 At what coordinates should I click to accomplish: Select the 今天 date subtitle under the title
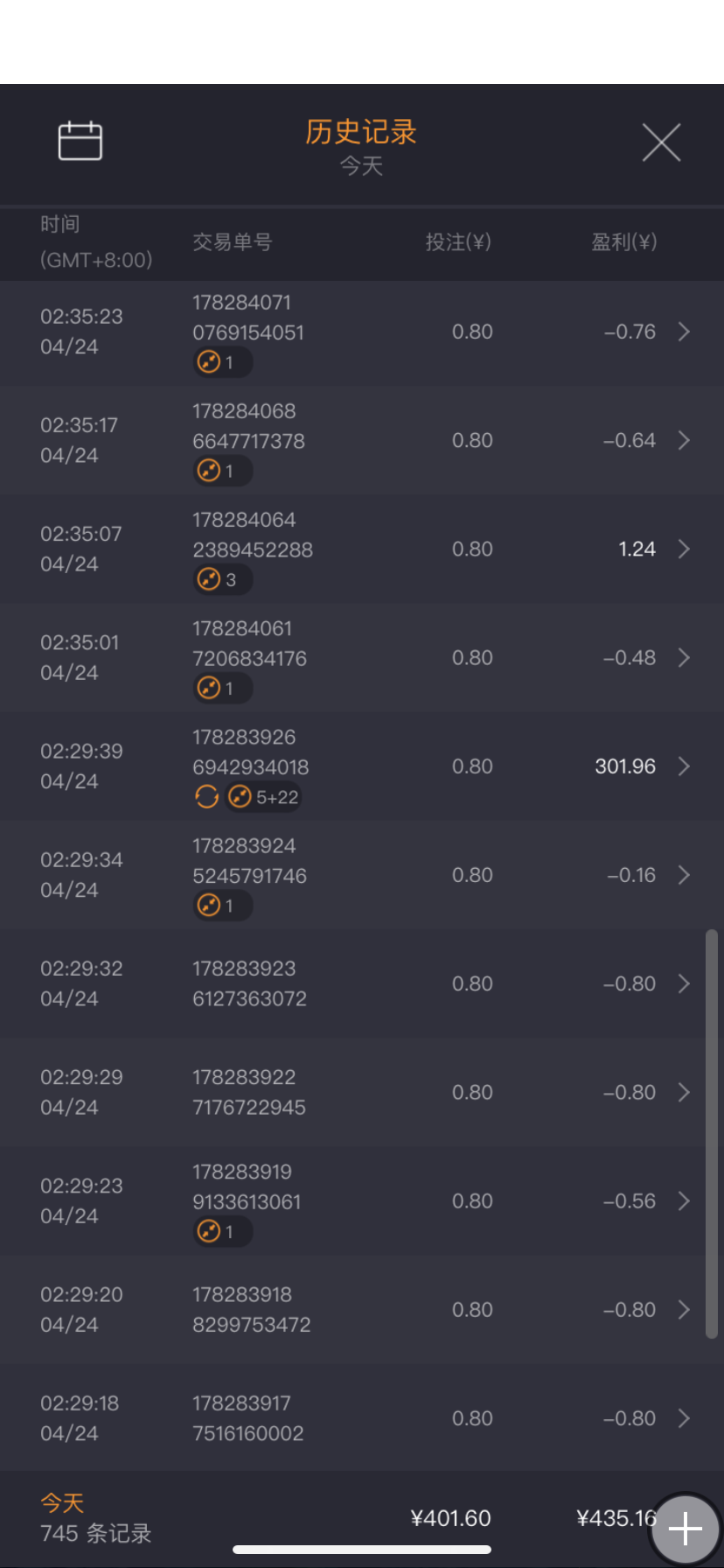pyautogui.click(x=361, y=166)
